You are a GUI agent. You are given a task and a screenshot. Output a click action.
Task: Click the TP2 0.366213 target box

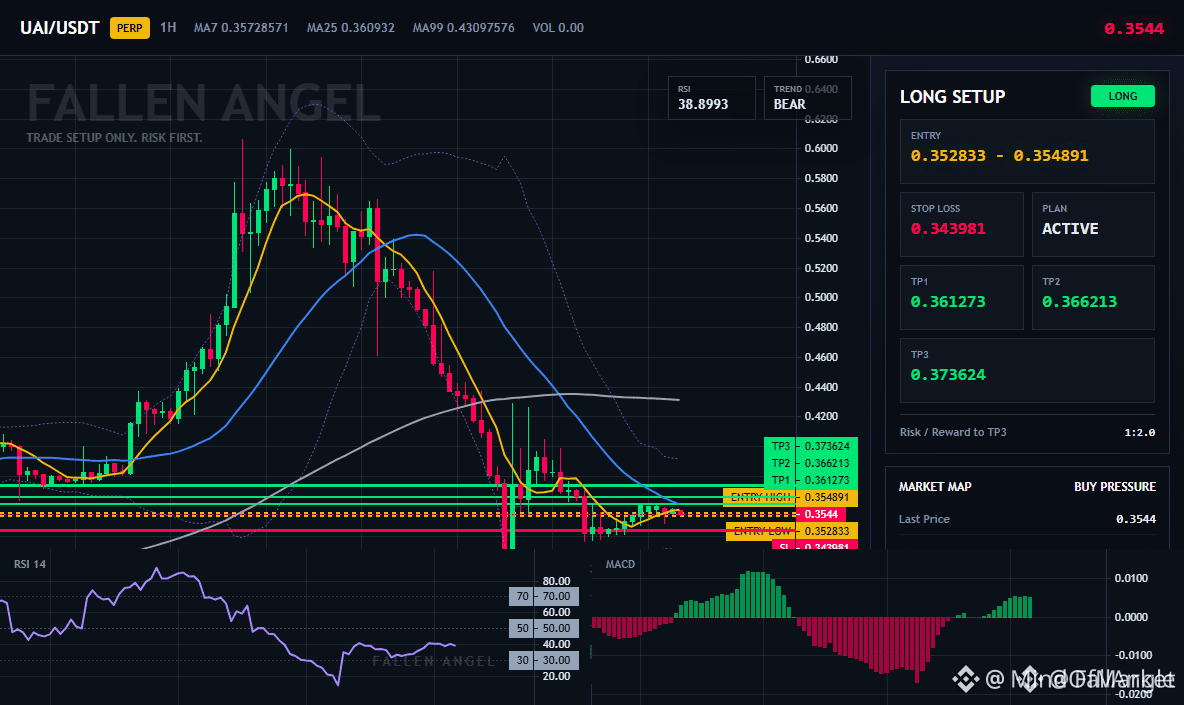click(x=1093, y=297)
